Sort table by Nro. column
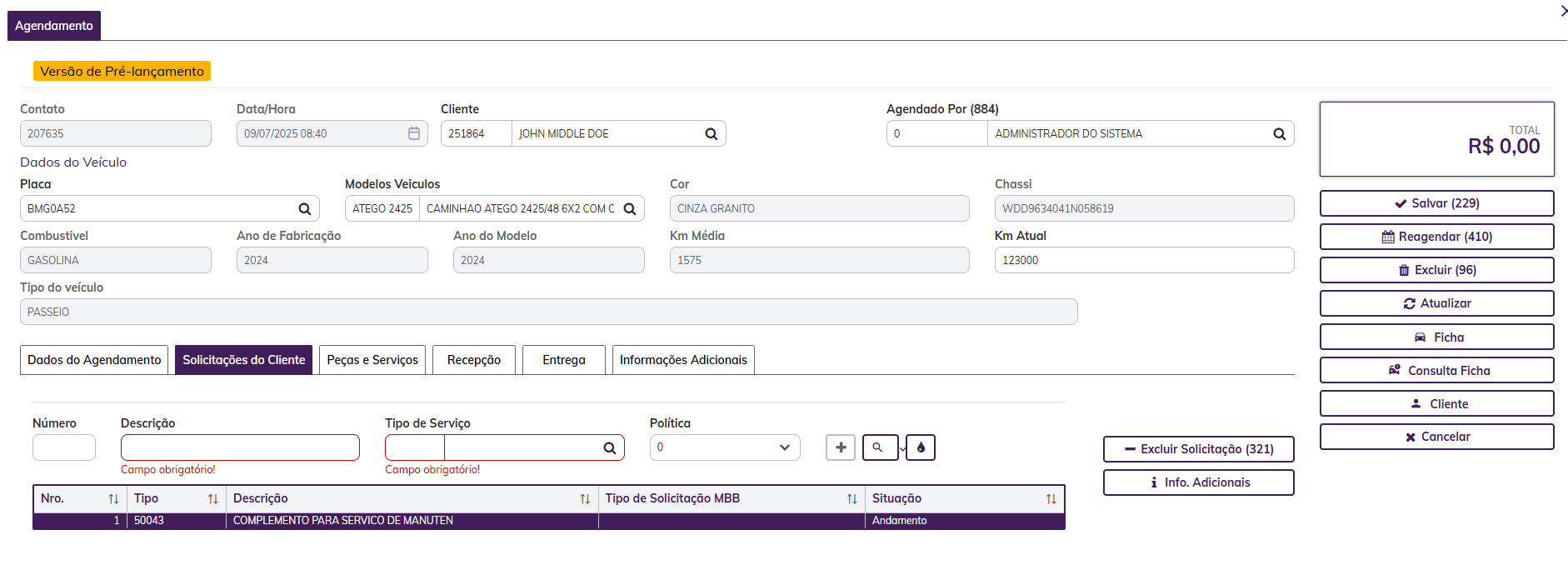This screenshot has height=575, width=1568. click(x=113, y=499)
